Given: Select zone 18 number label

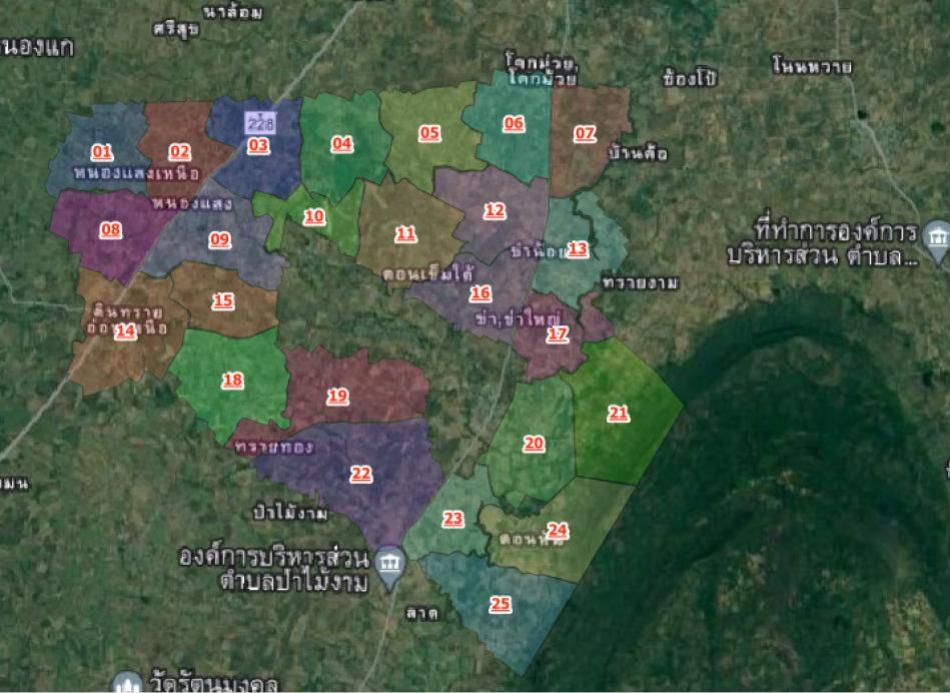Looking at the screenshot, I should pyautogui.click(x=233, y=380).
